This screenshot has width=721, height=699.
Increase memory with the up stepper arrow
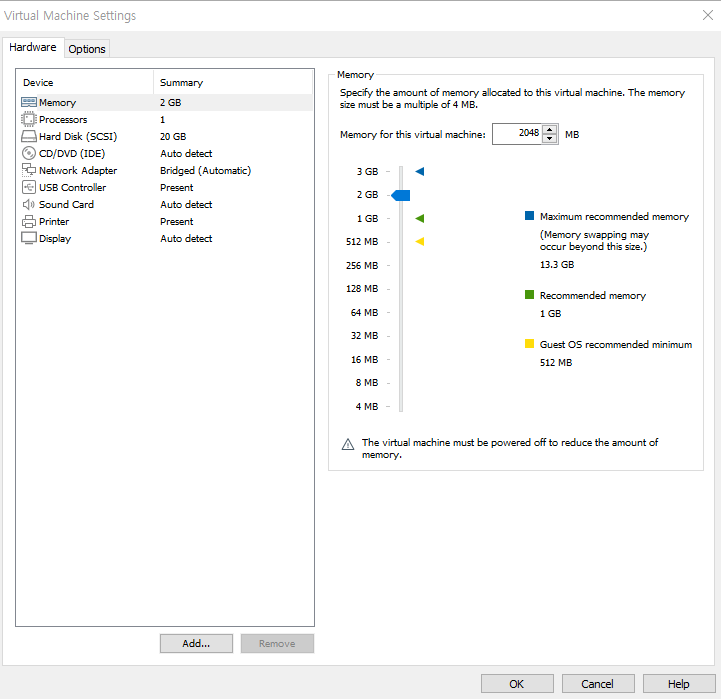coord(549,130)
